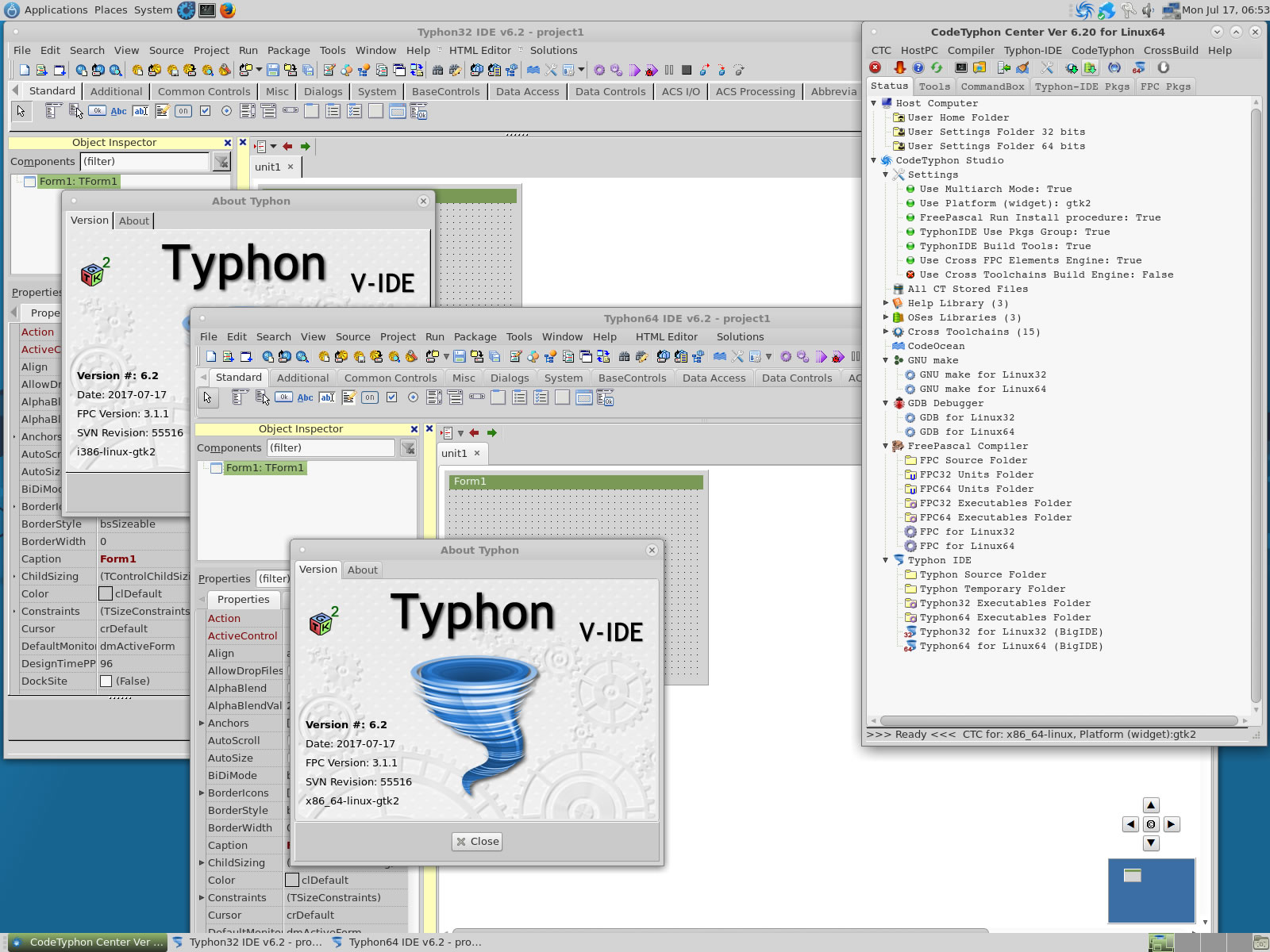Screen dimensions: 1270x952
Task: Click the Color clDefault swatch in Typhon64 properties
Action: [292, 880]
